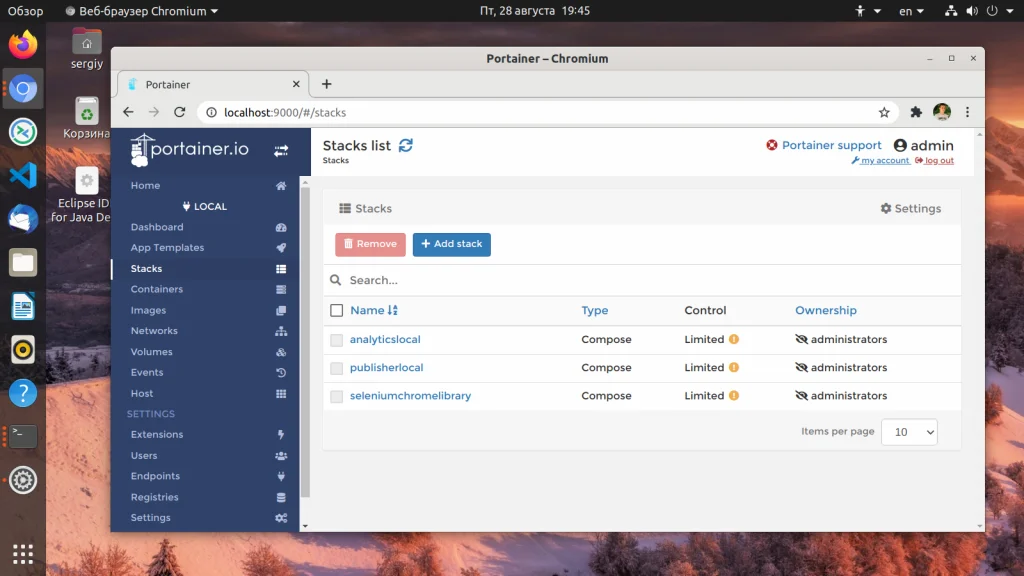Click the warning icon in analyticslocal row
Viewport: 1024px width, 576px height.
734,340
